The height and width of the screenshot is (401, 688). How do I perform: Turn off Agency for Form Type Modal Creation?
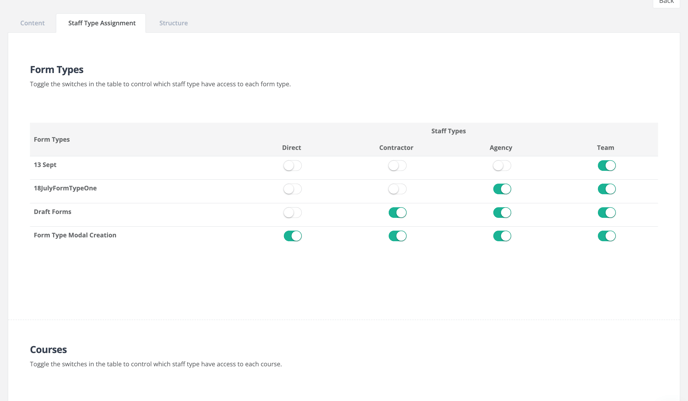pos(502,236)
